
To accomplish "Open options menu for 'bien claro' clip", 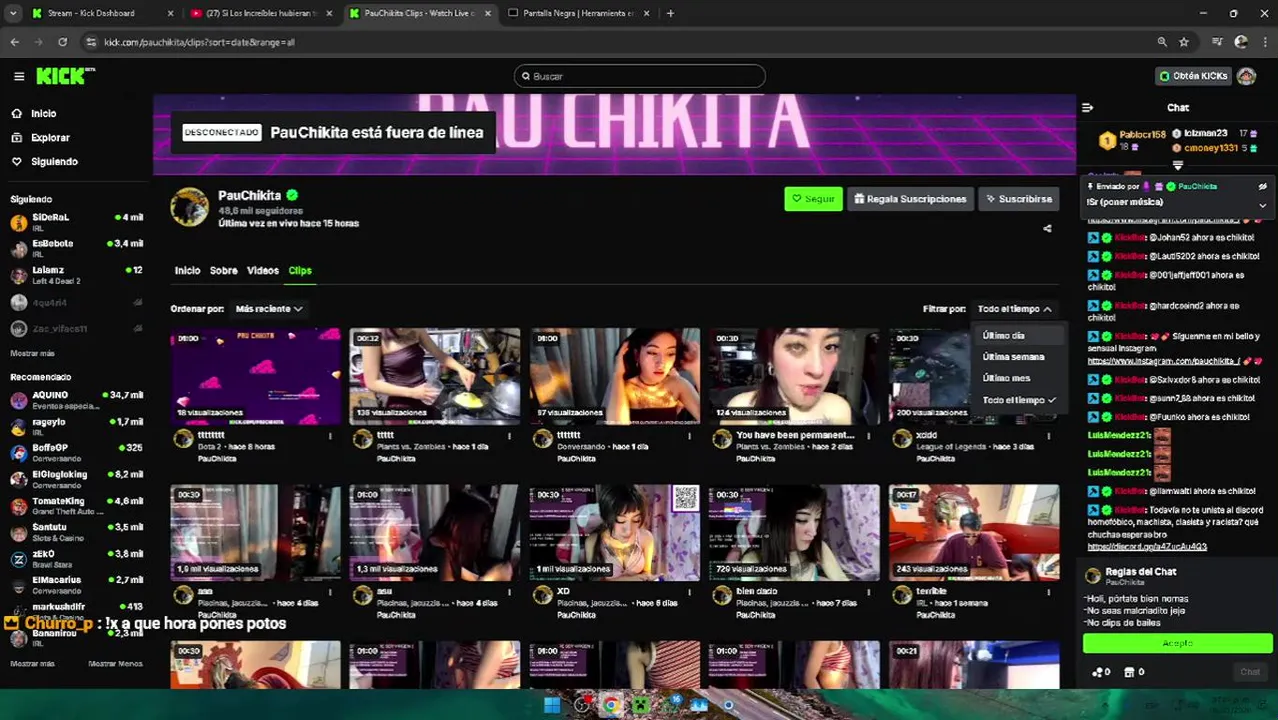I will click(868, 592).
